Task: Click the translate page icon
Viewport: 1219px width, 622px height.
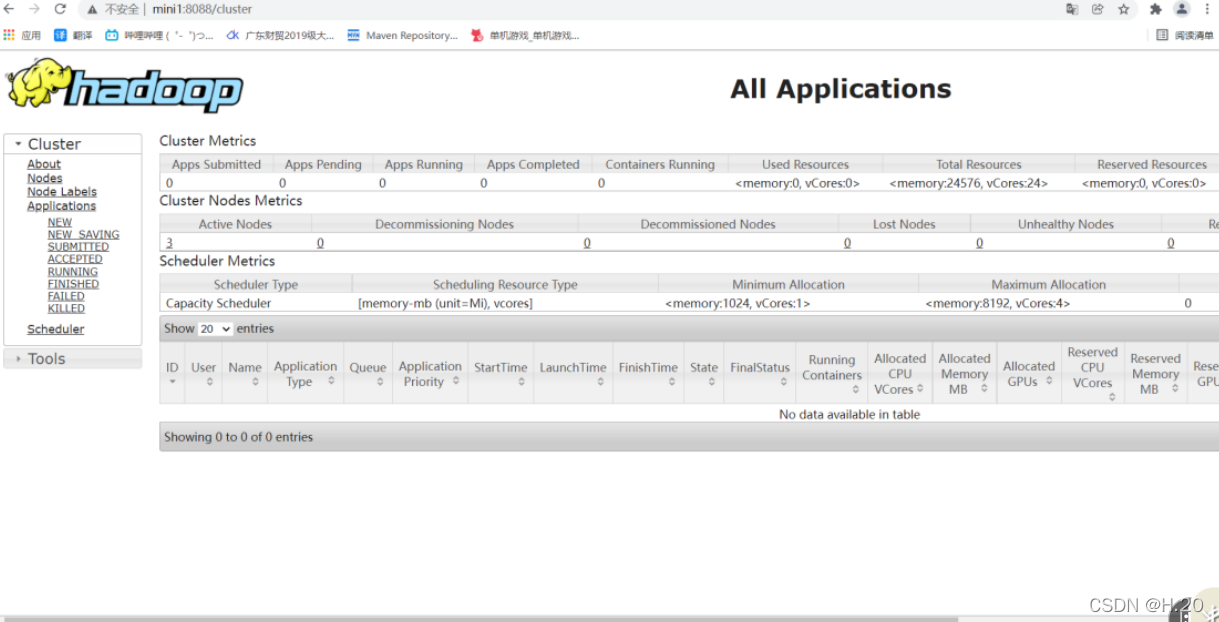Action: (x=1072, y=9)
